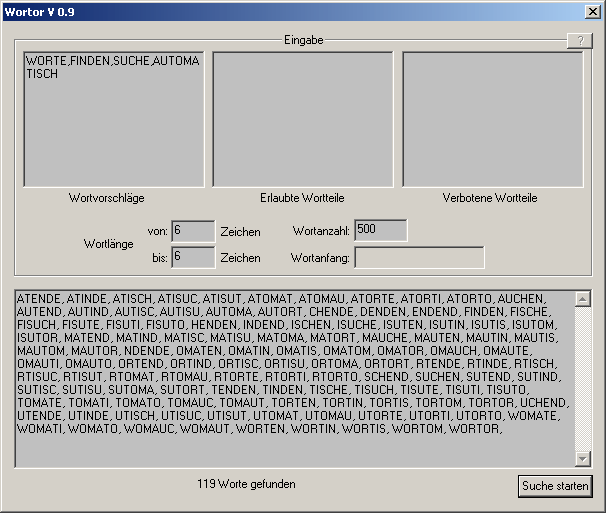The width and height of the screenshot is (606, 513).
Task: Click the Wortanzahl field showing 500
Action: (x=380, y=231)
